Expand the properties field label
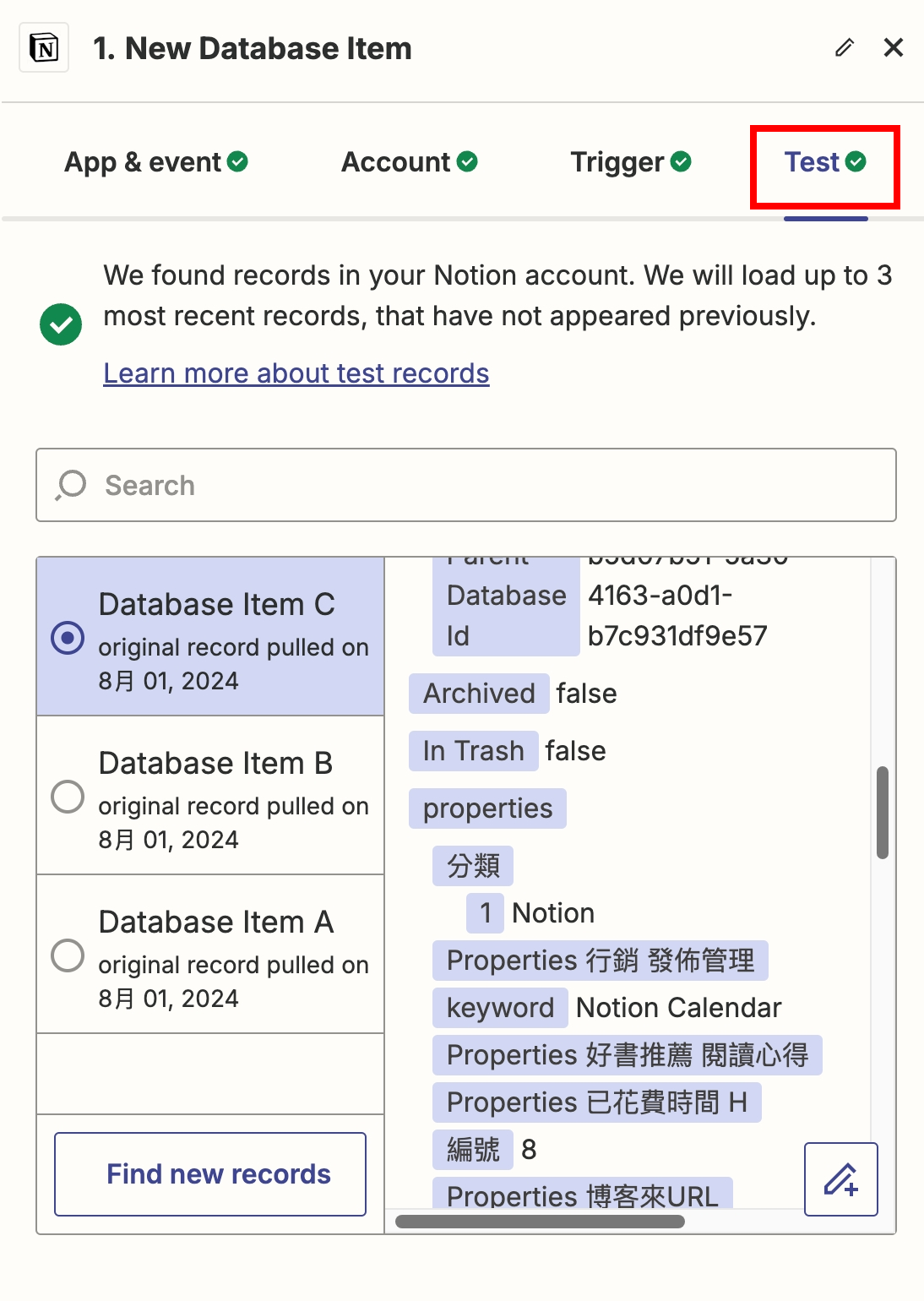924x1301 pixels. (487, 808)
